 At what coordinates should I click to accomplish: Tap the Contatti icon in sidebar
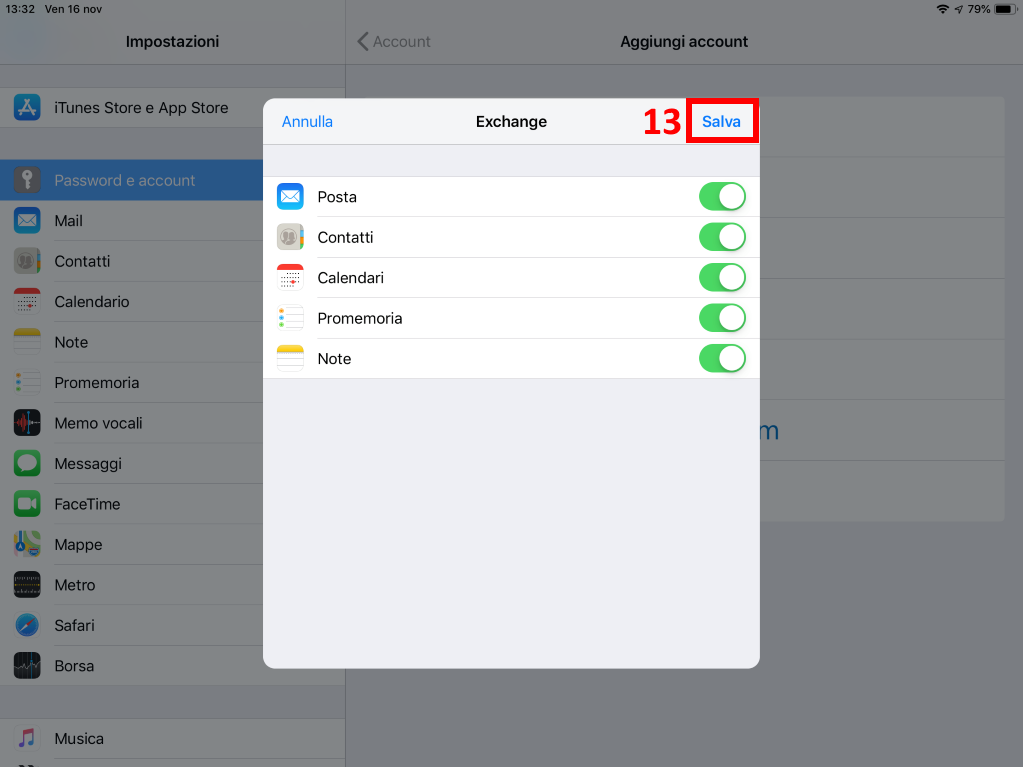click(27, 261)
